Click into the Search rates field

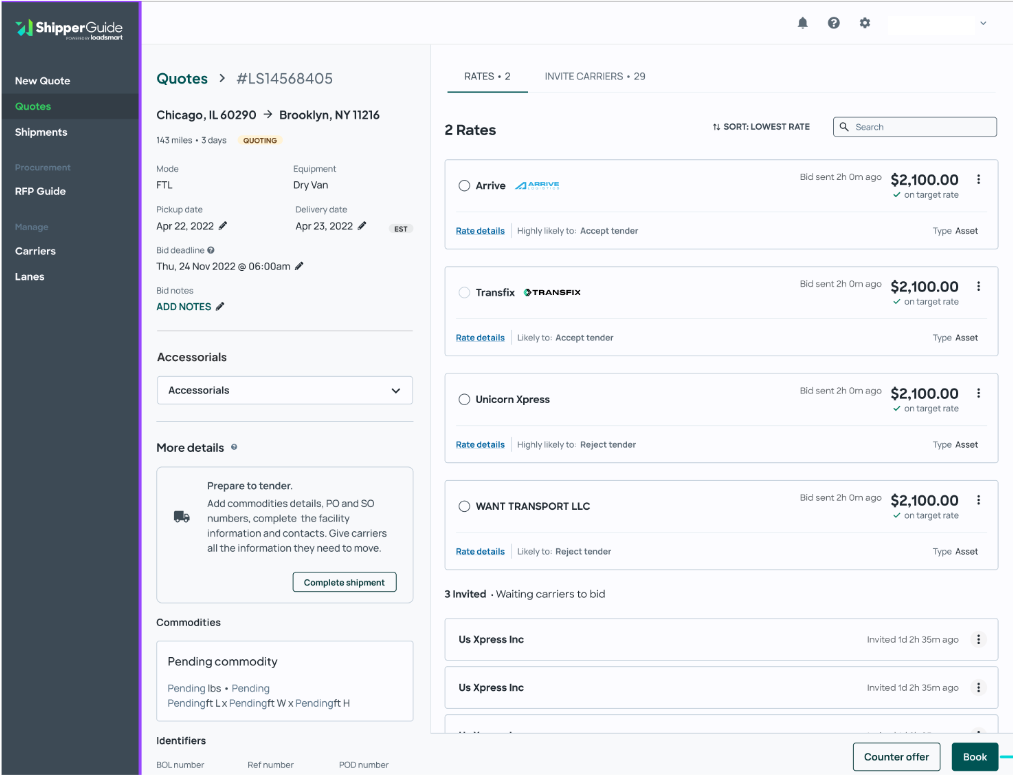[915, 127]
